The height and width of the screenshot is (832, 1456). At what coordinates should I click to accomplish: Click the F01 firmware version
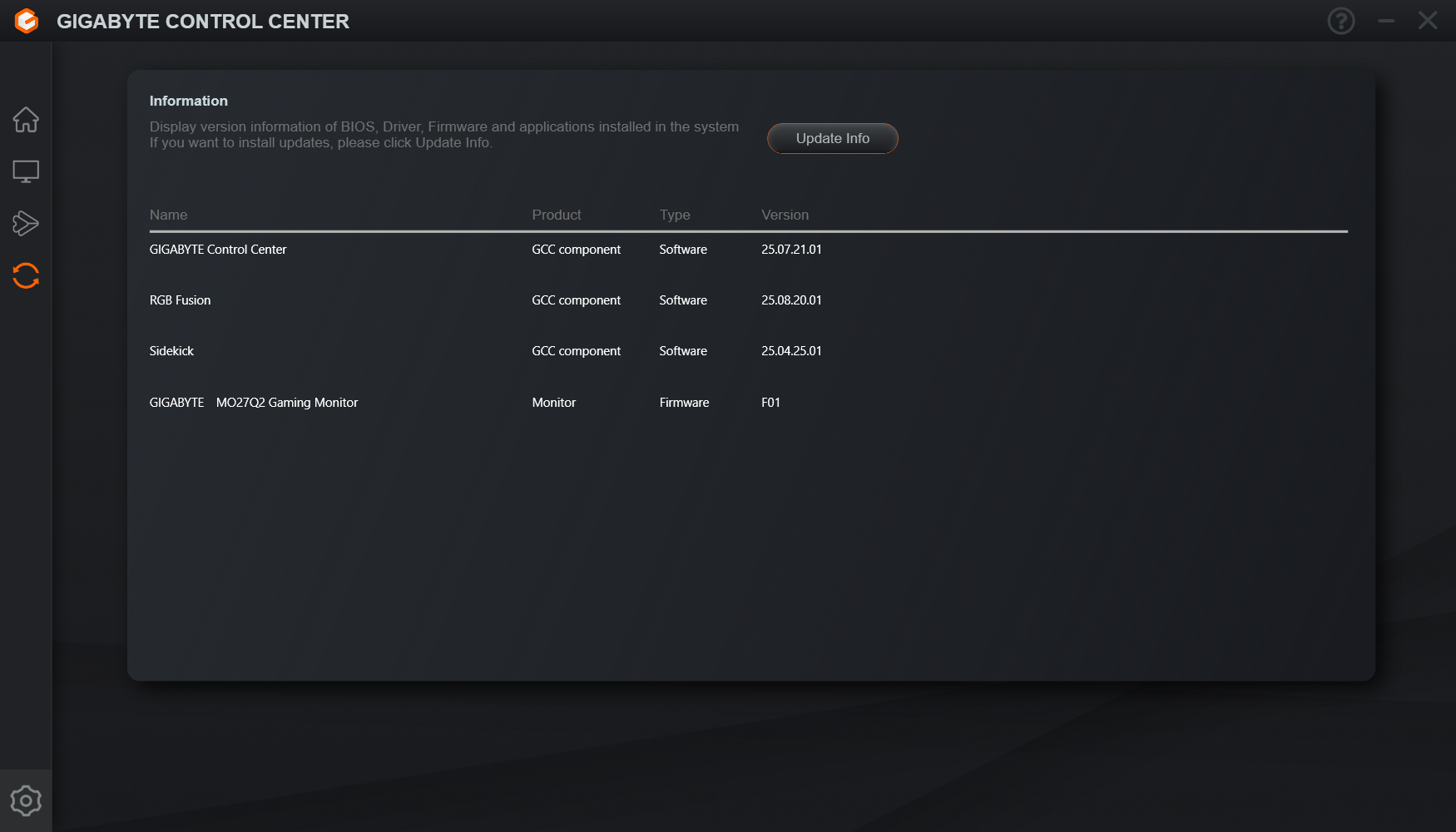[770, 403]
